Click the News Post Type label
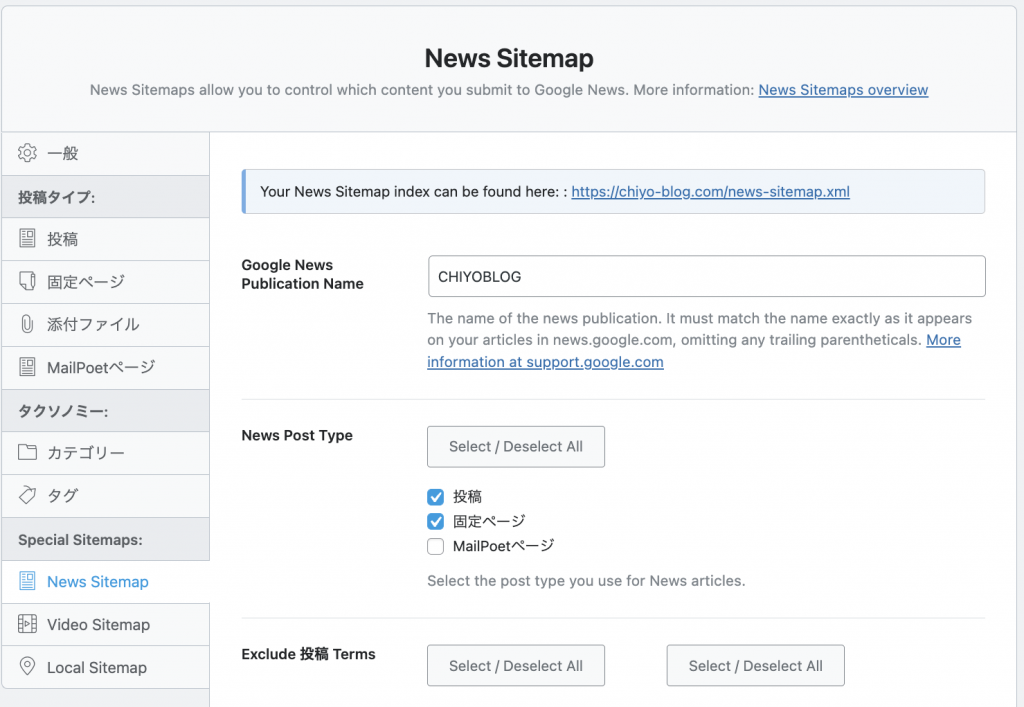The width and height of the screenshot is (1024, 707). 297,435
